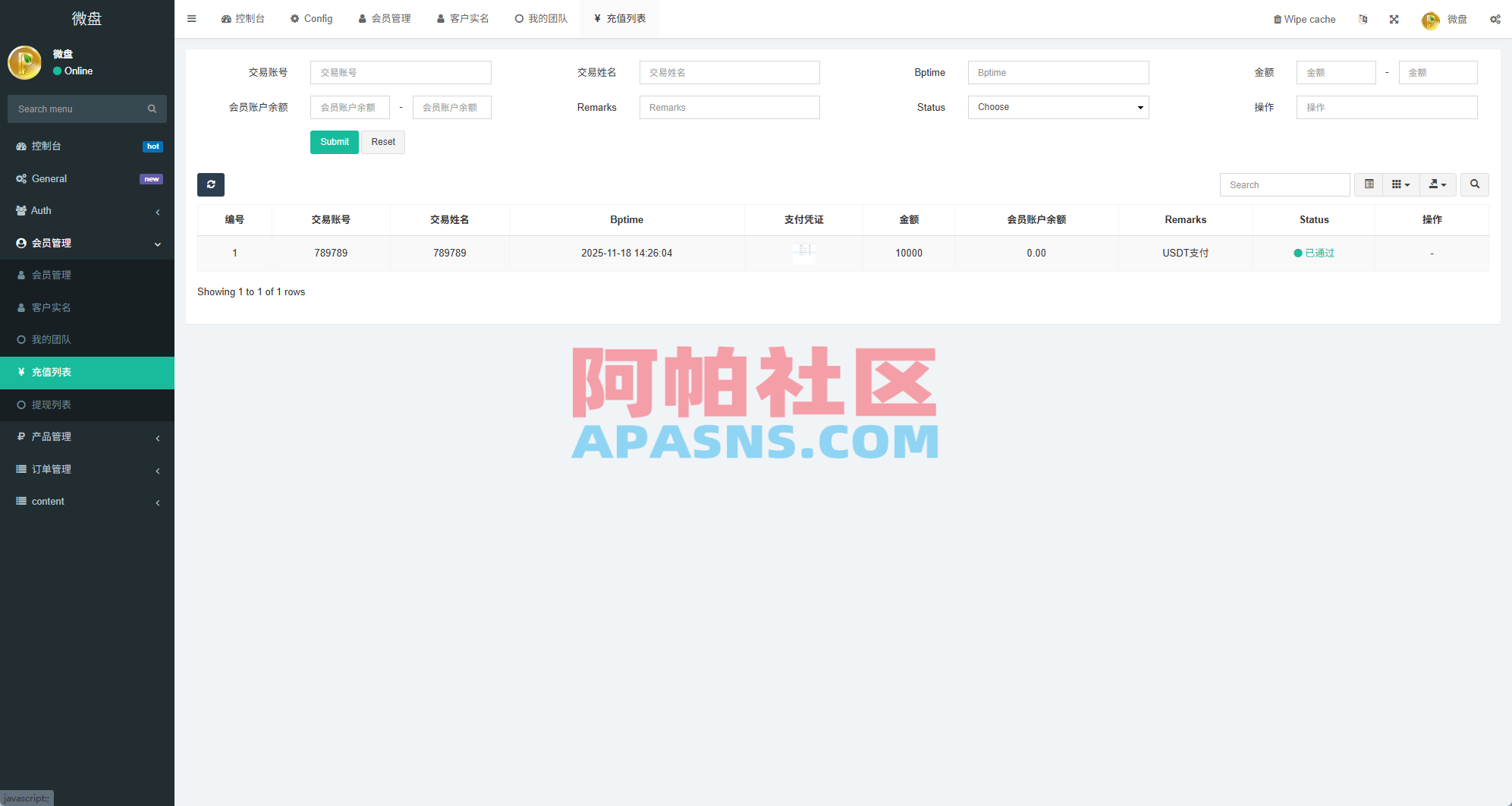This screenshot has width=1512, height=806.
Task: Focus the 交易账号 filter input
Action: (x=401, y=73)
